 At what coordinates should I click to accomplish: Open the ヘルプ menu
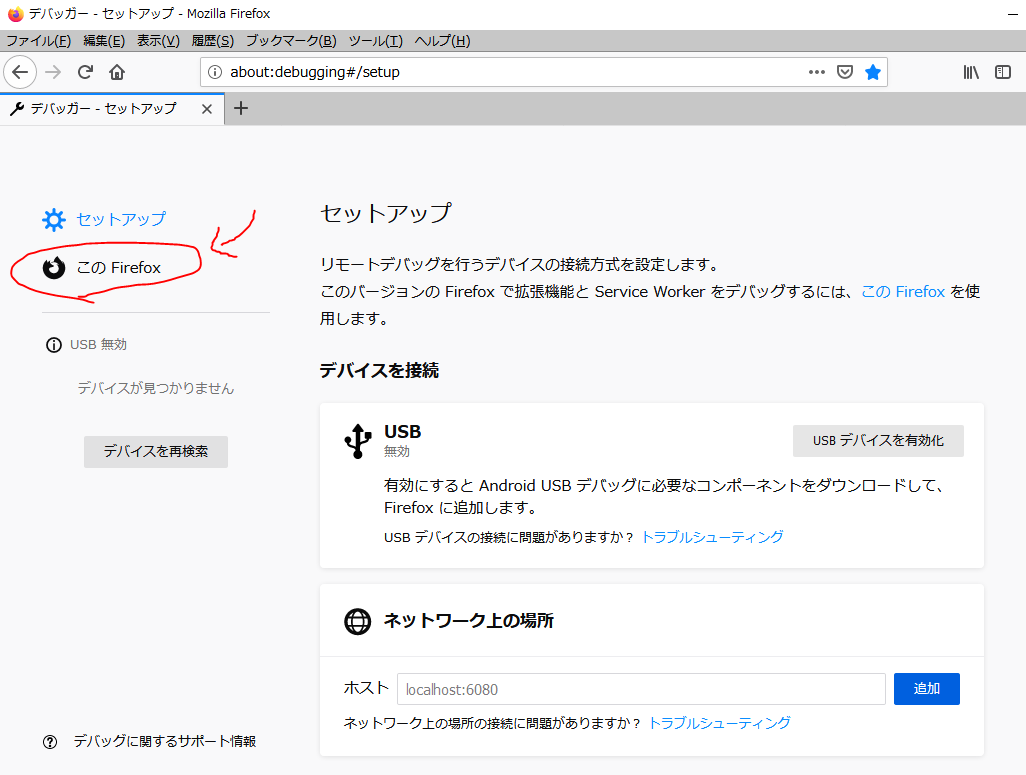tap(442, 41)
